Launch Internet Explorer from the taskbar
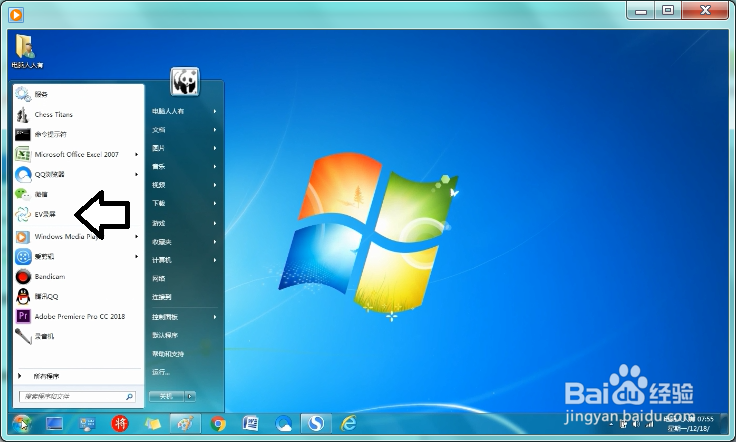Viewport: 736px width, 442px height. click(x=349, y=424)
